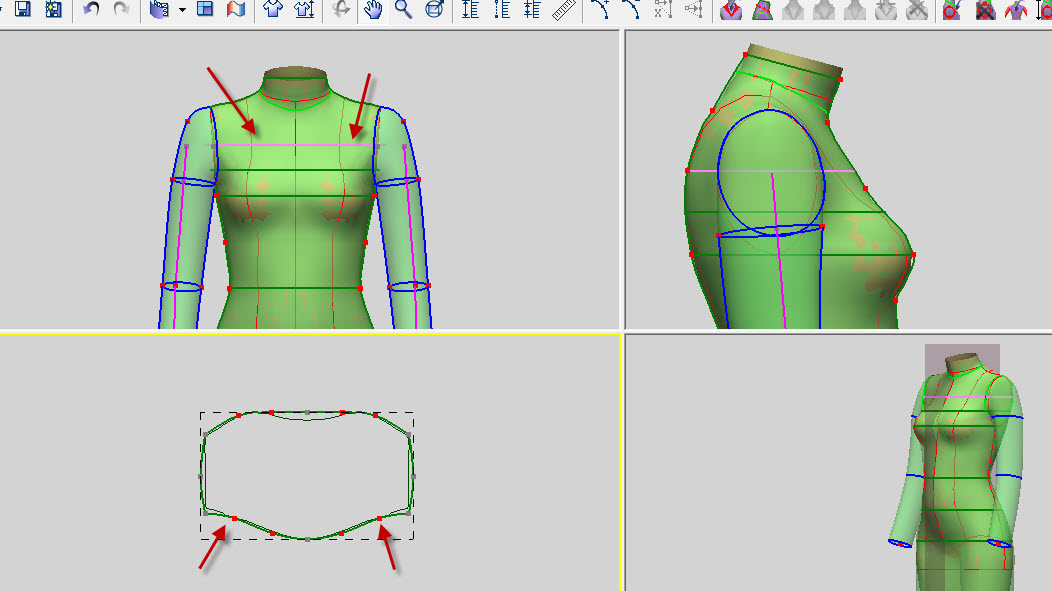Click the first greyed-out torso icon
This screenshot has width=1052, height=591.
[793, 10]
